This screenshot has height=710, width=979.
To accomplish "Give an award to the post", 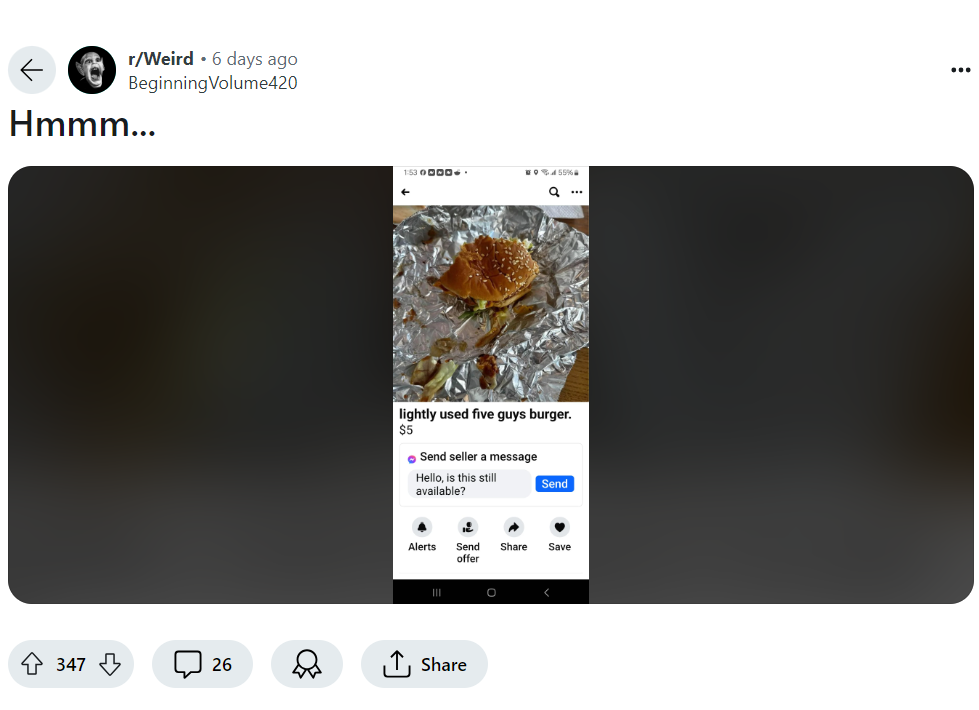I will 306,664.
